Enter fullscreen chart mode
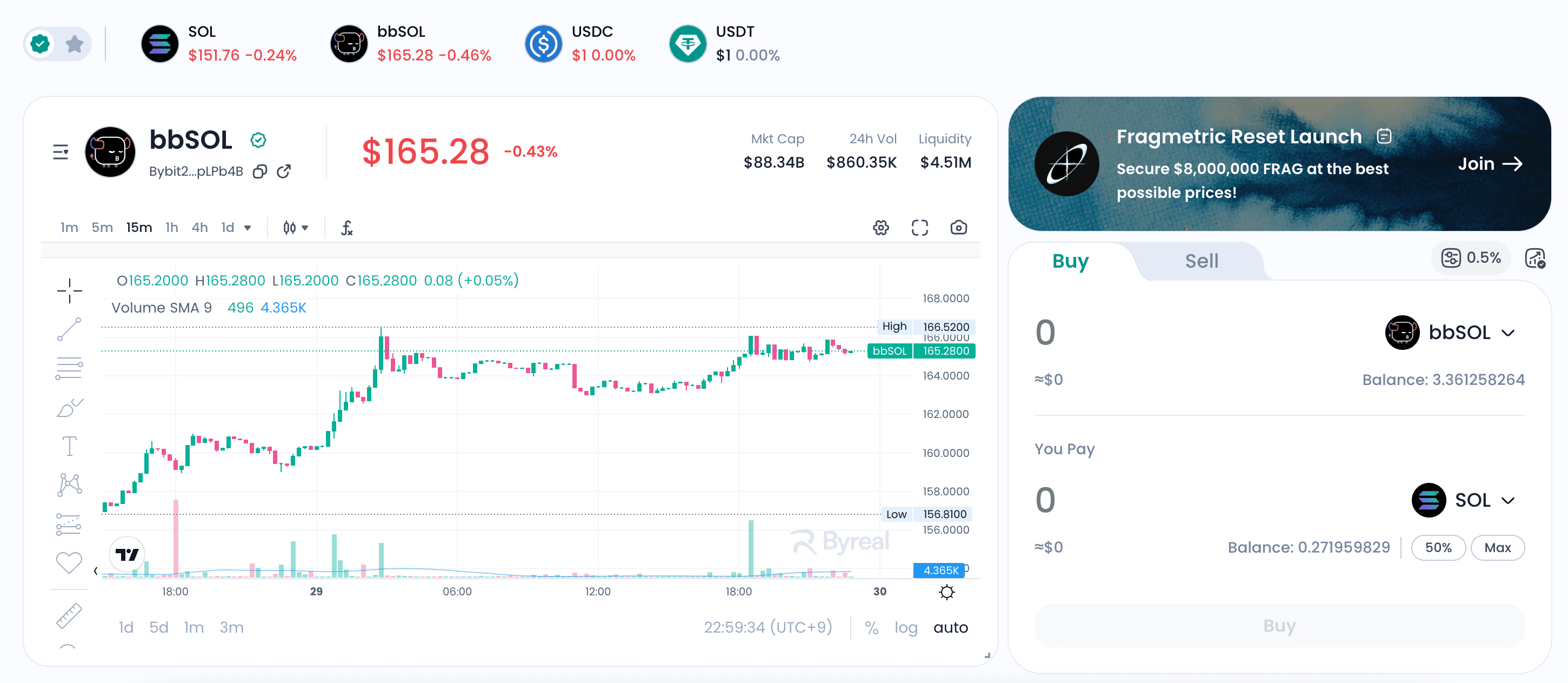This screenshot has height=683, width=1568. click(920, 228)
